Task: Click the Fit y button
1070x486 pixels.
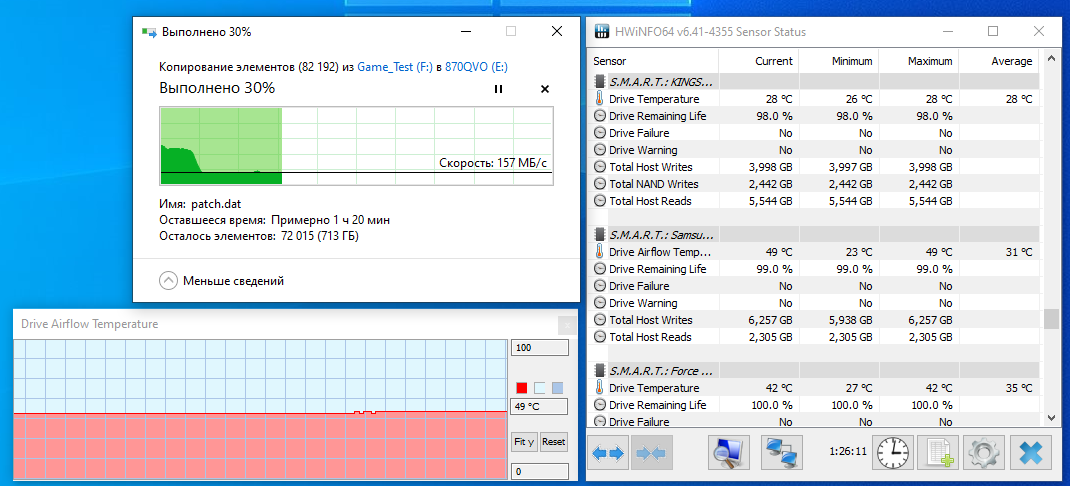Action: point(524,442)
